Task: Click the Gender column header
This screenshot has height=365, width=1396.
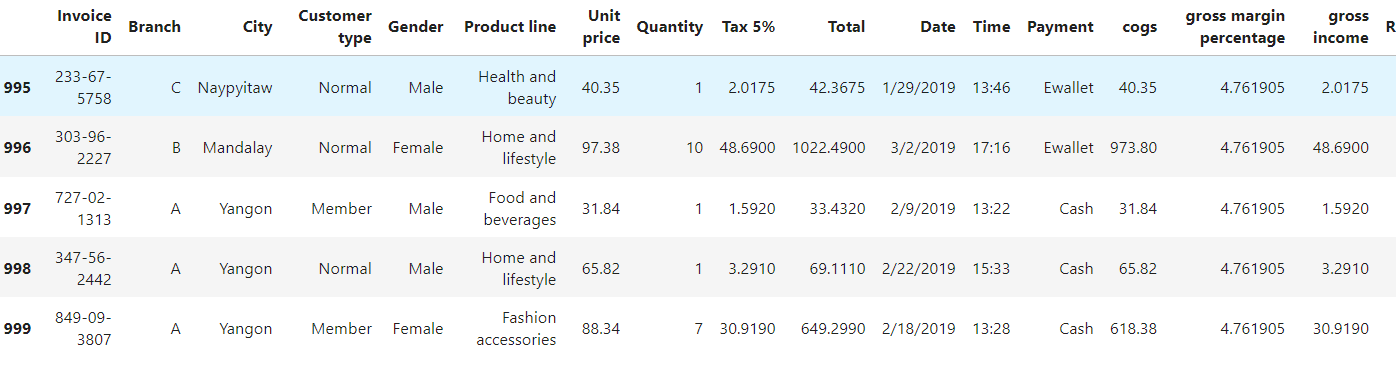Action: pos(415,27)
